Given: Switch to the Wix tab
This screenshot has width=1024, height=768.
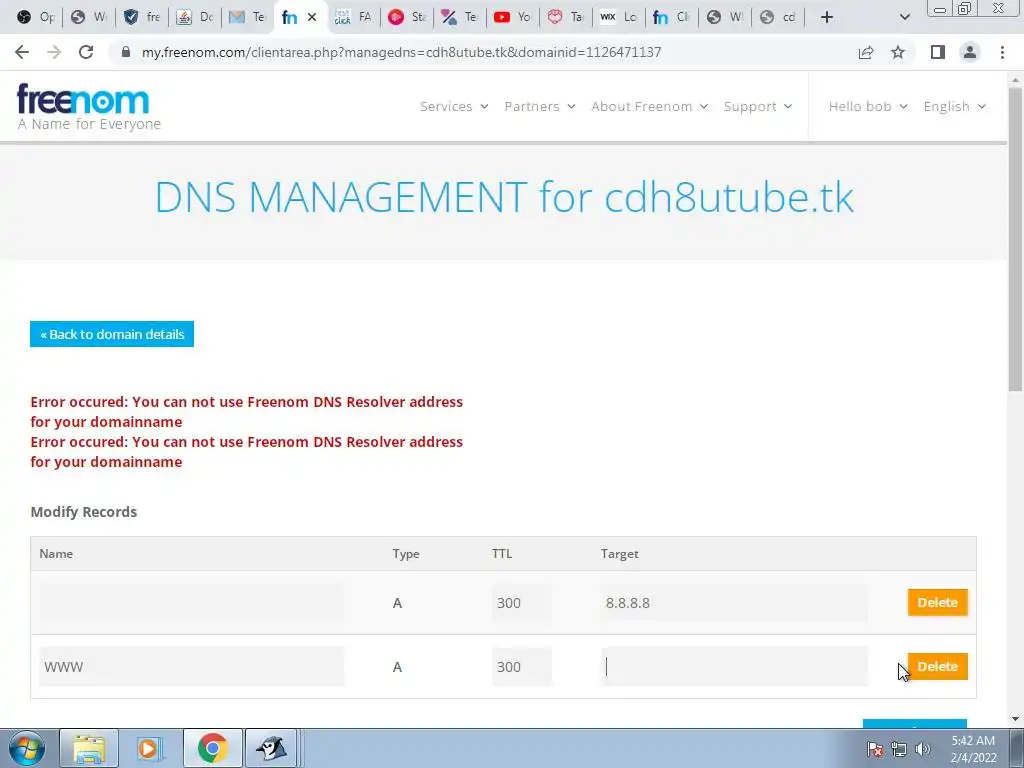Looking at the screenshot, I should click(618, 17).
